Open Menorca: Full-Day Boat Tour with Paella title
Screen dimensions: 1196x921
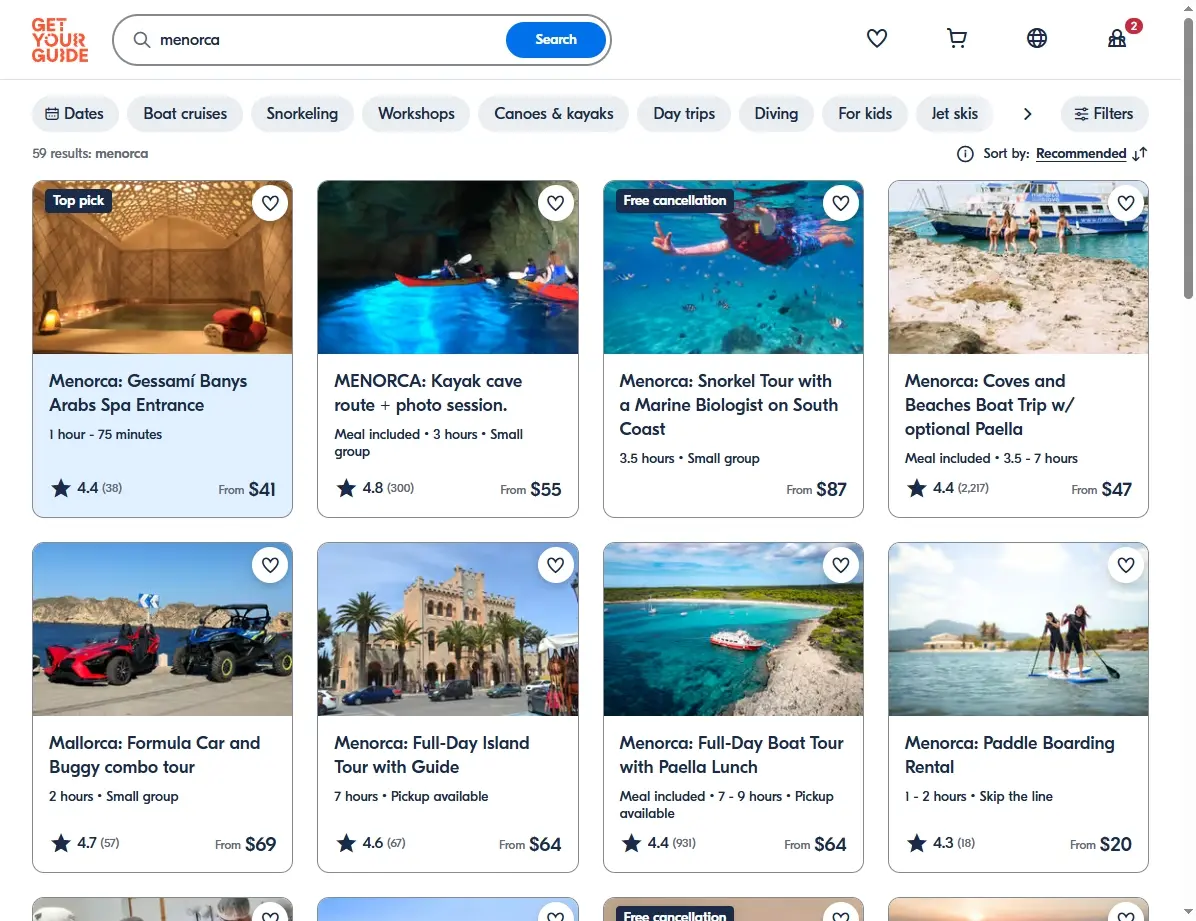[x=731, y=755]
